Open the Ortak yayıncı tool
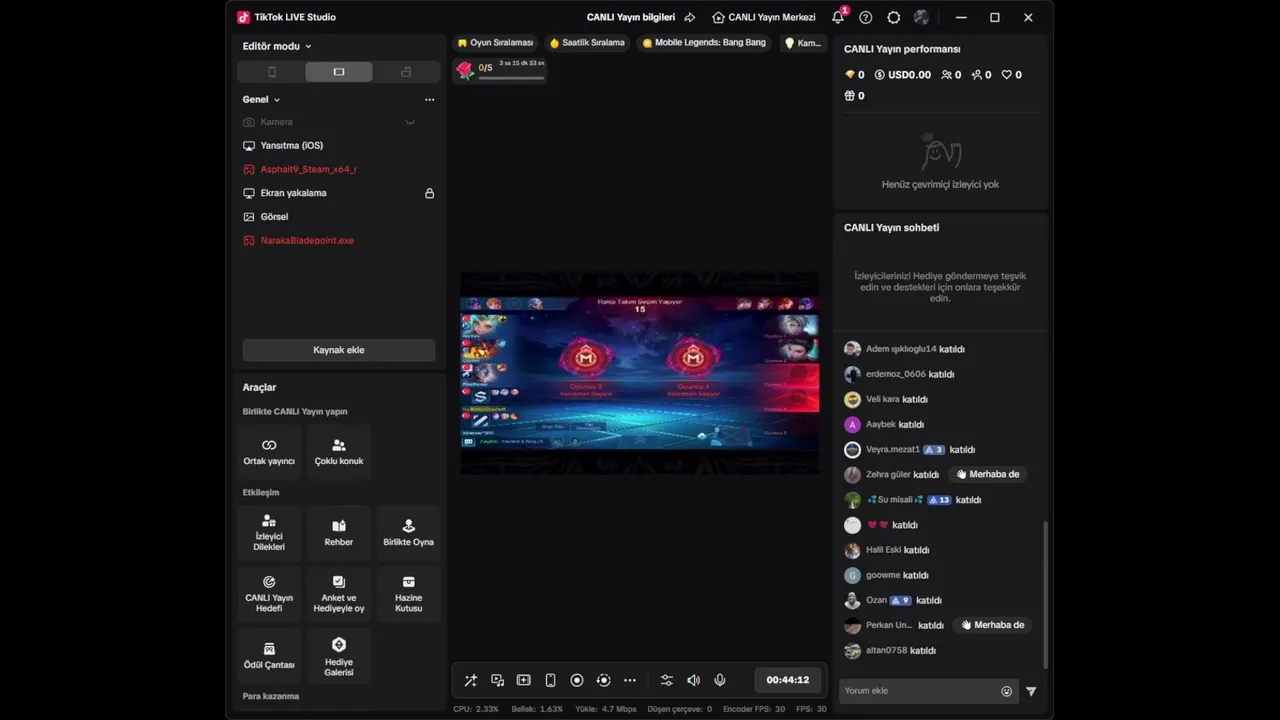The width and height of the screenshot is (1280, 720). coord(269,452)
